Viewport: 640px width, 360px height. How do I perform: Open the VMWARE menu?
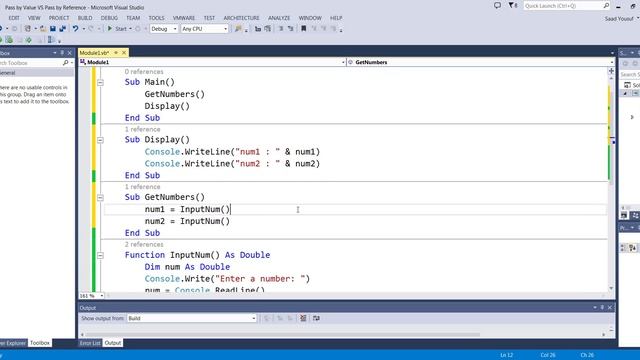coord(184,18)
